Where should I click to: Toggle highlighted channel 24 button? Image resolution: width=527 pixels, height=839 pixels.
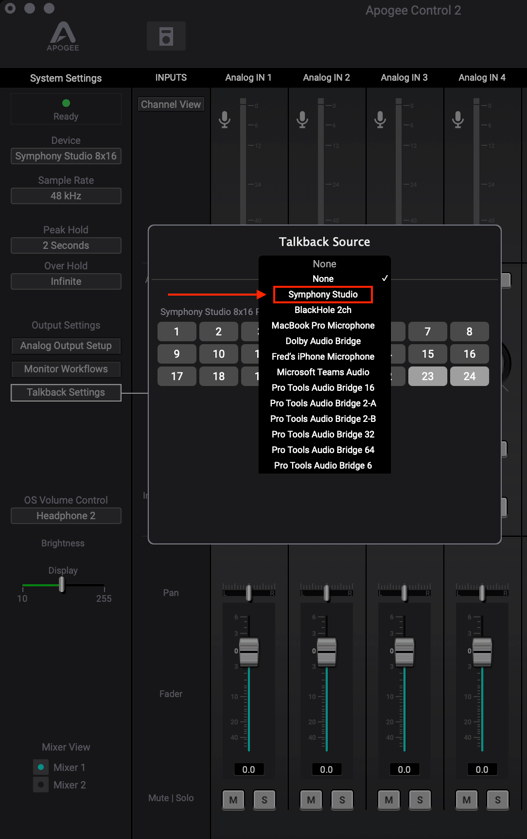(x=469, y=376)
